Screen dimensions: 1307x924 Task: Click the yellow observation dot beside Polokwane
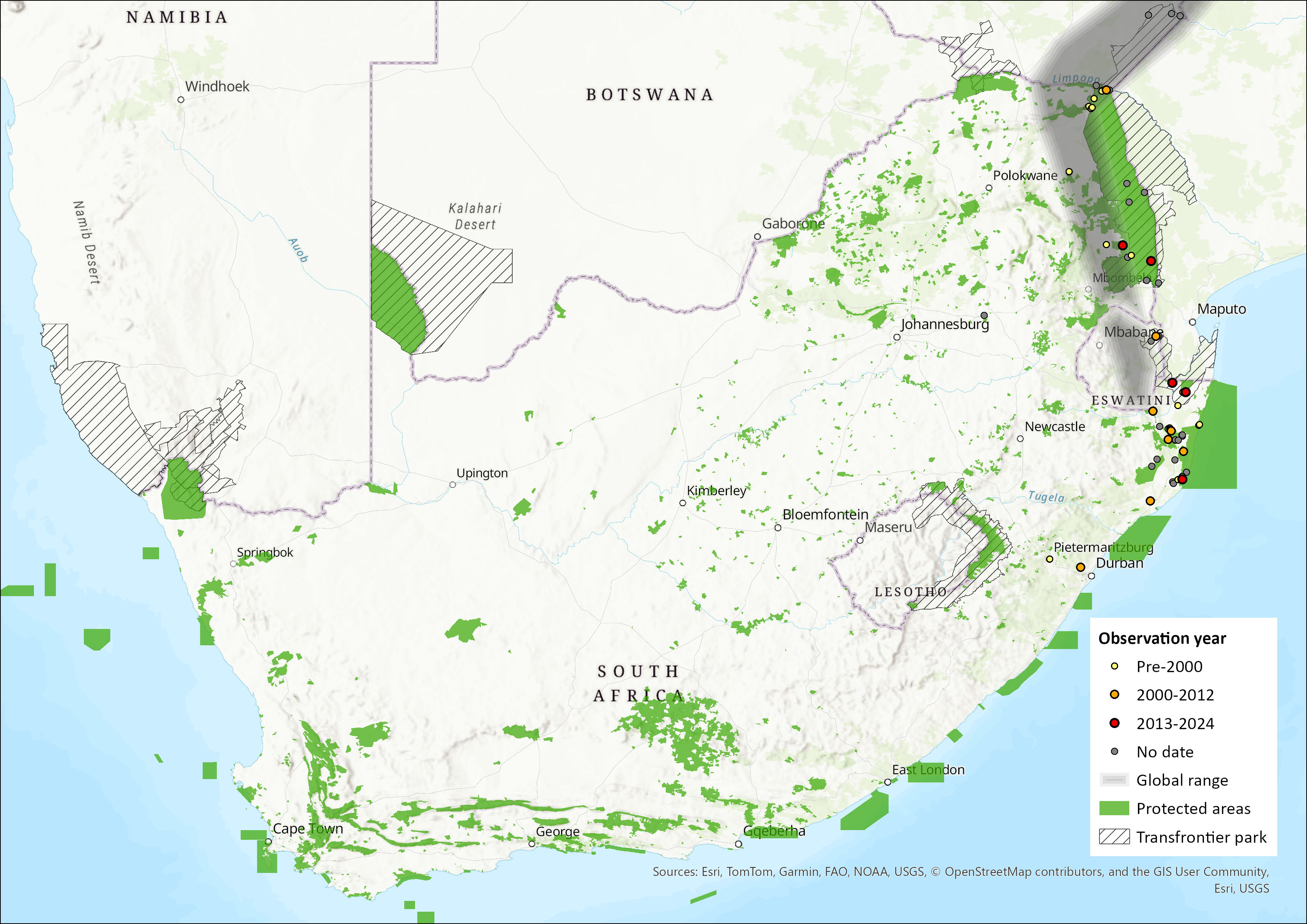1069,171
